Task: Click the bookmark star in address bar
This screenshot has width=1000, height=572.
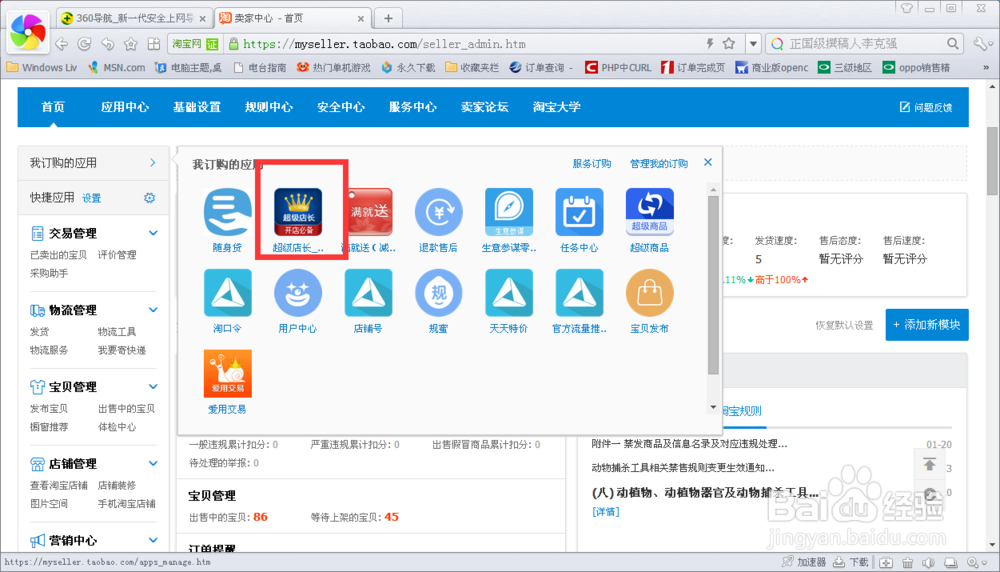Action: coord(729,43)
